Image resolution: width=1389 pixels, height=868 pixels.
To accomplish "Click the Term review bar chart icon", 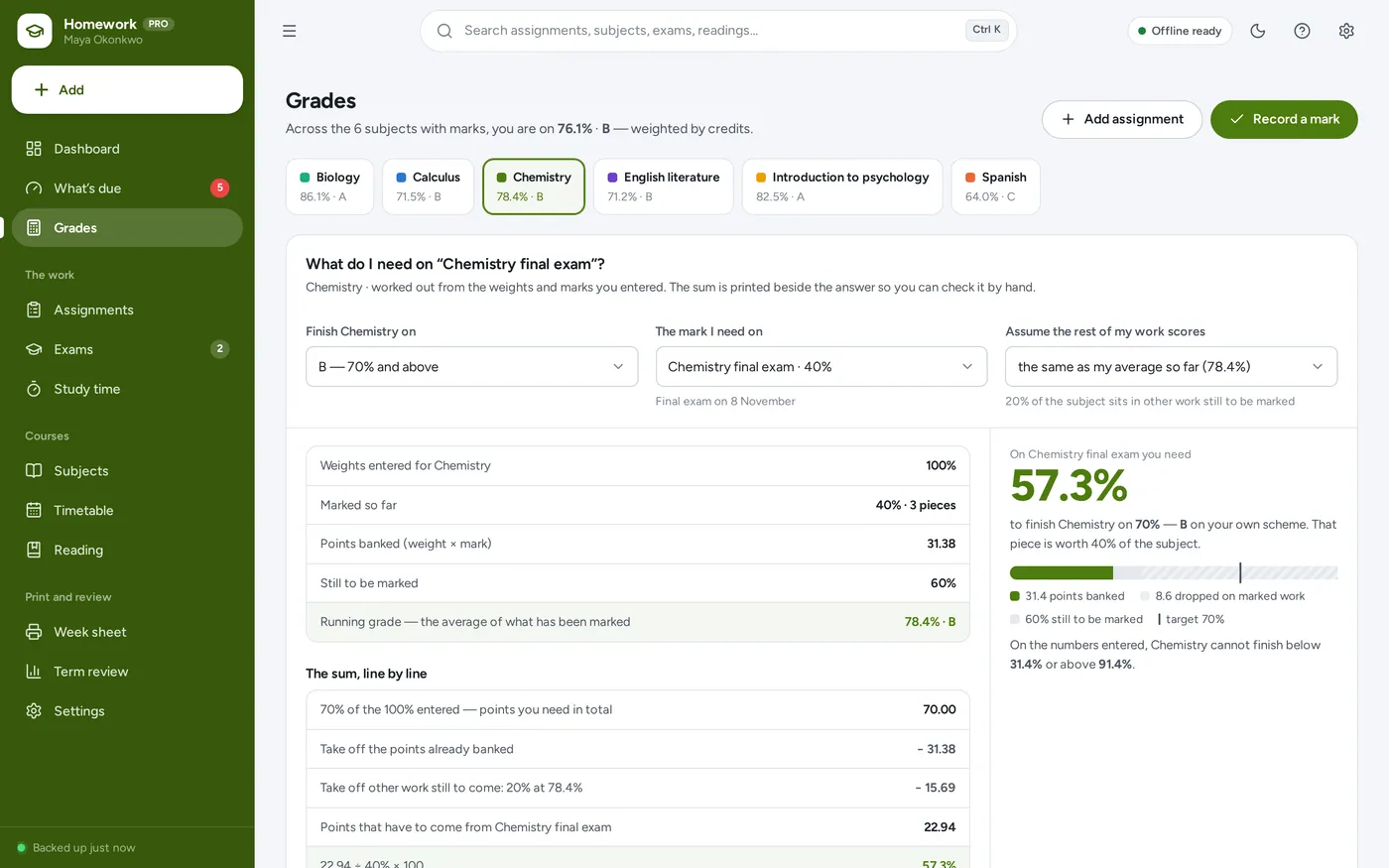I will (34, 672).
